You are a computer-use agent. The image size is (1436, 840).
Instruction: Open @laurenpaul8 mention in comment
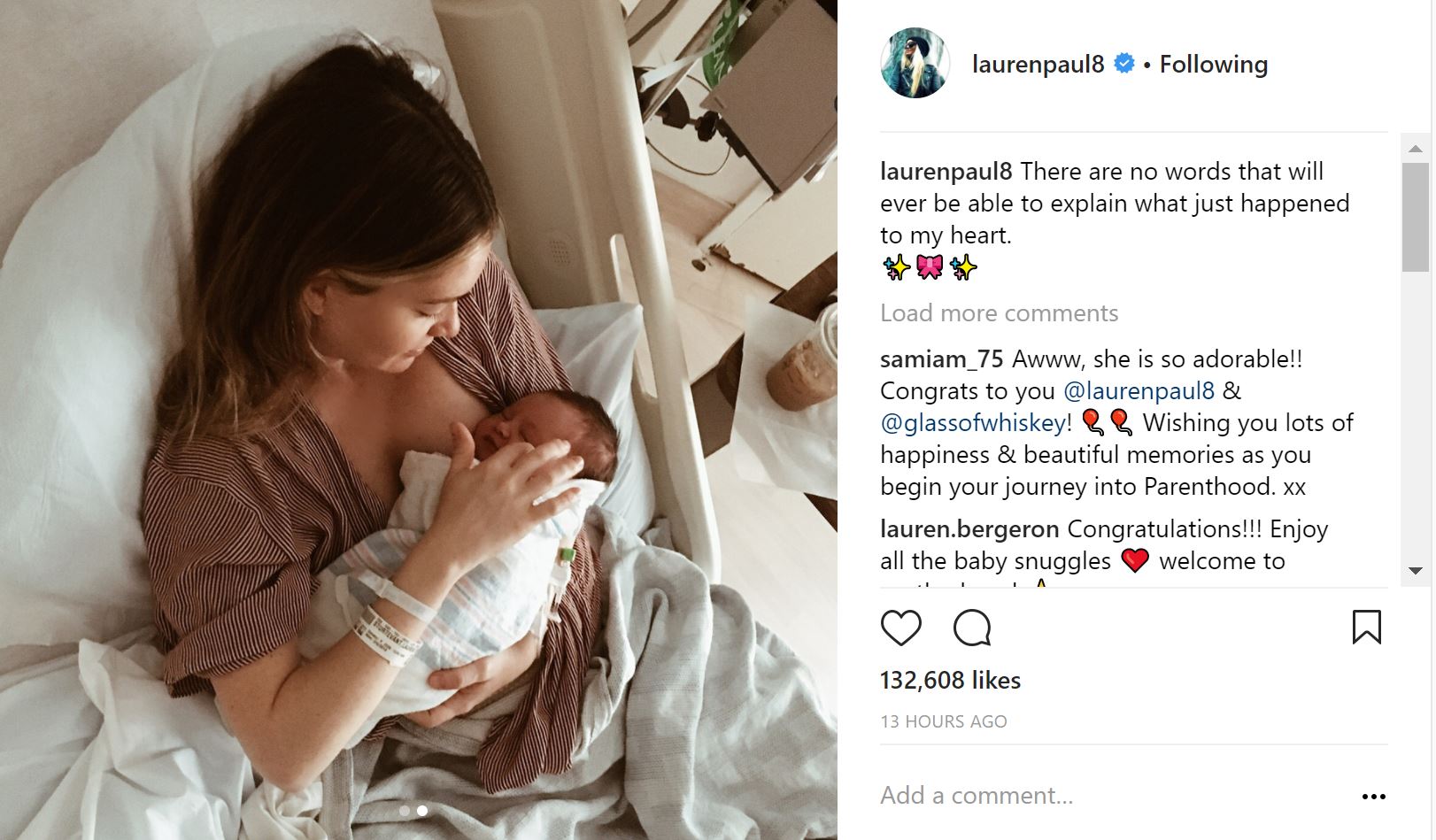click(1139, 391)
